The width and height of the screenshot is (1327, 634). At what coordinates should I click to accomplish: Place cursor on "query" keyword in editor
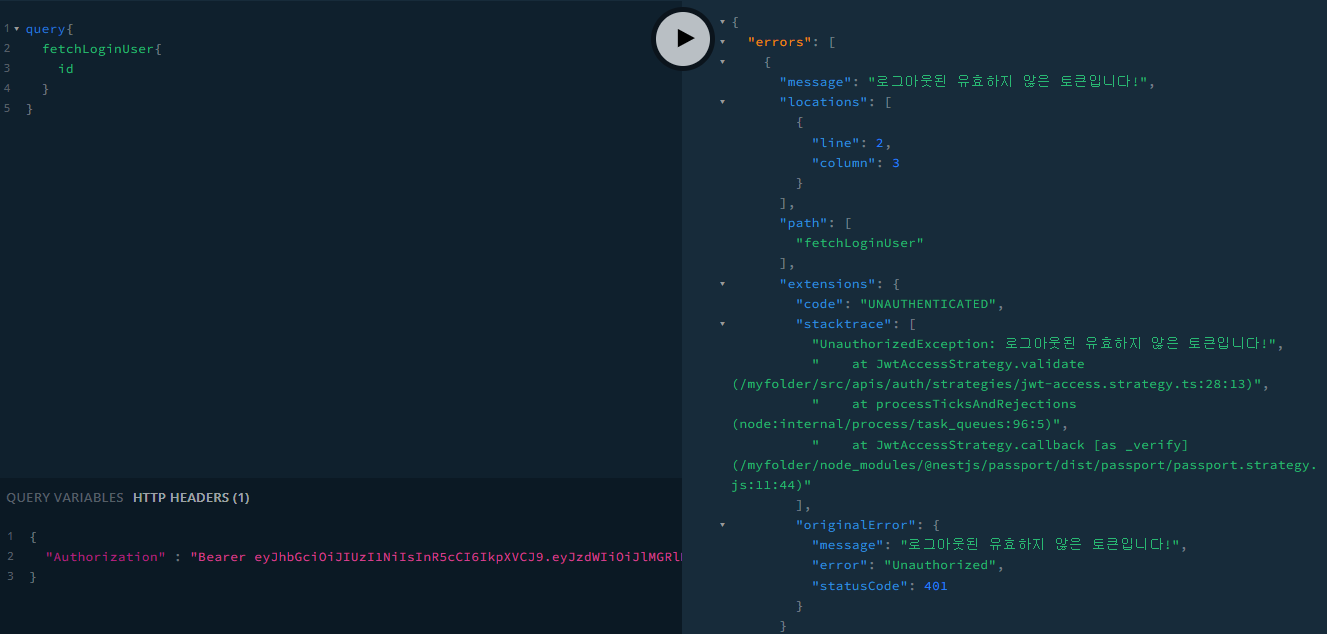click(x=45, y=29)
